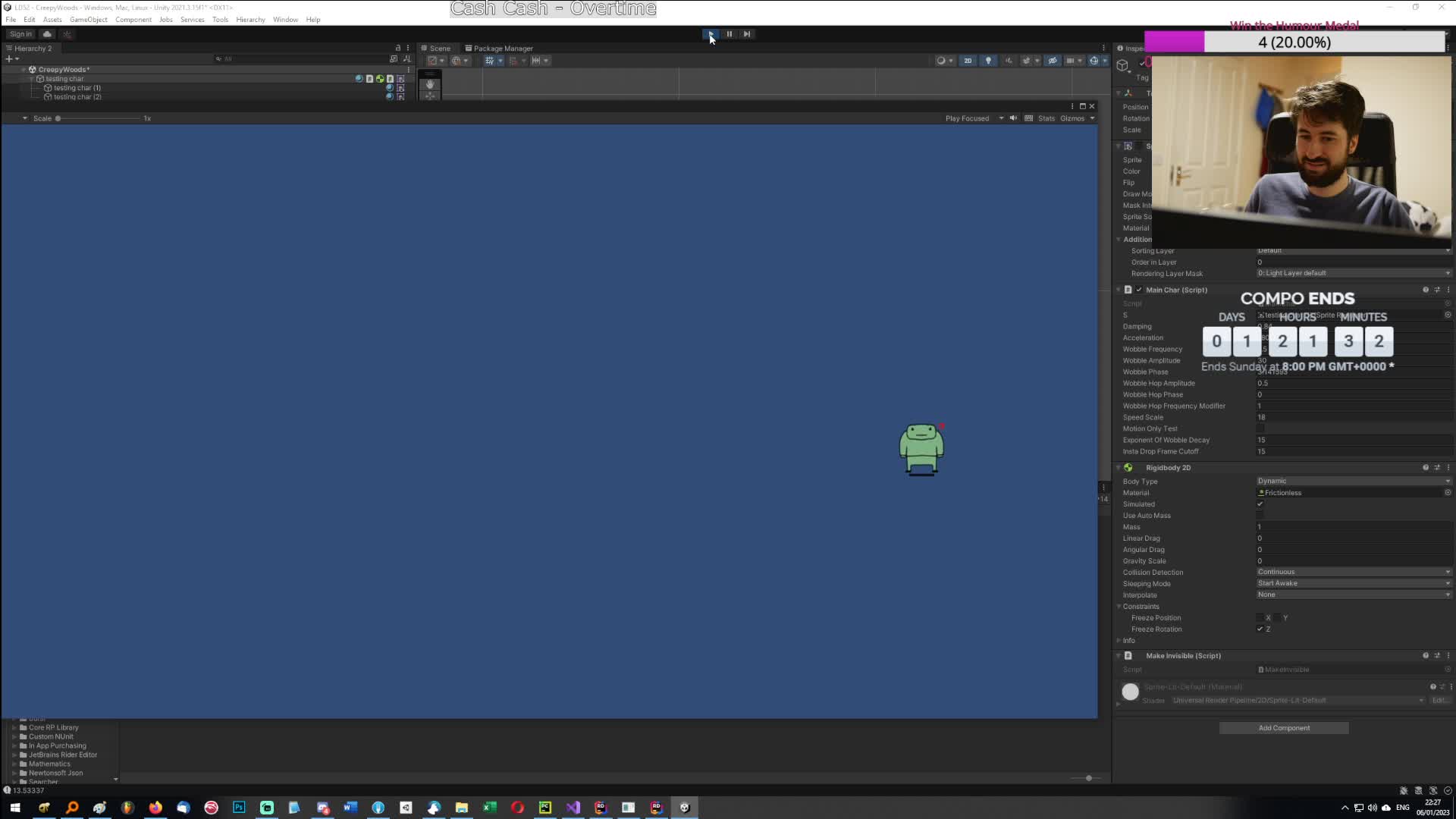
Task: Open the Play Focused dropdown
Action: pos(974,118)
